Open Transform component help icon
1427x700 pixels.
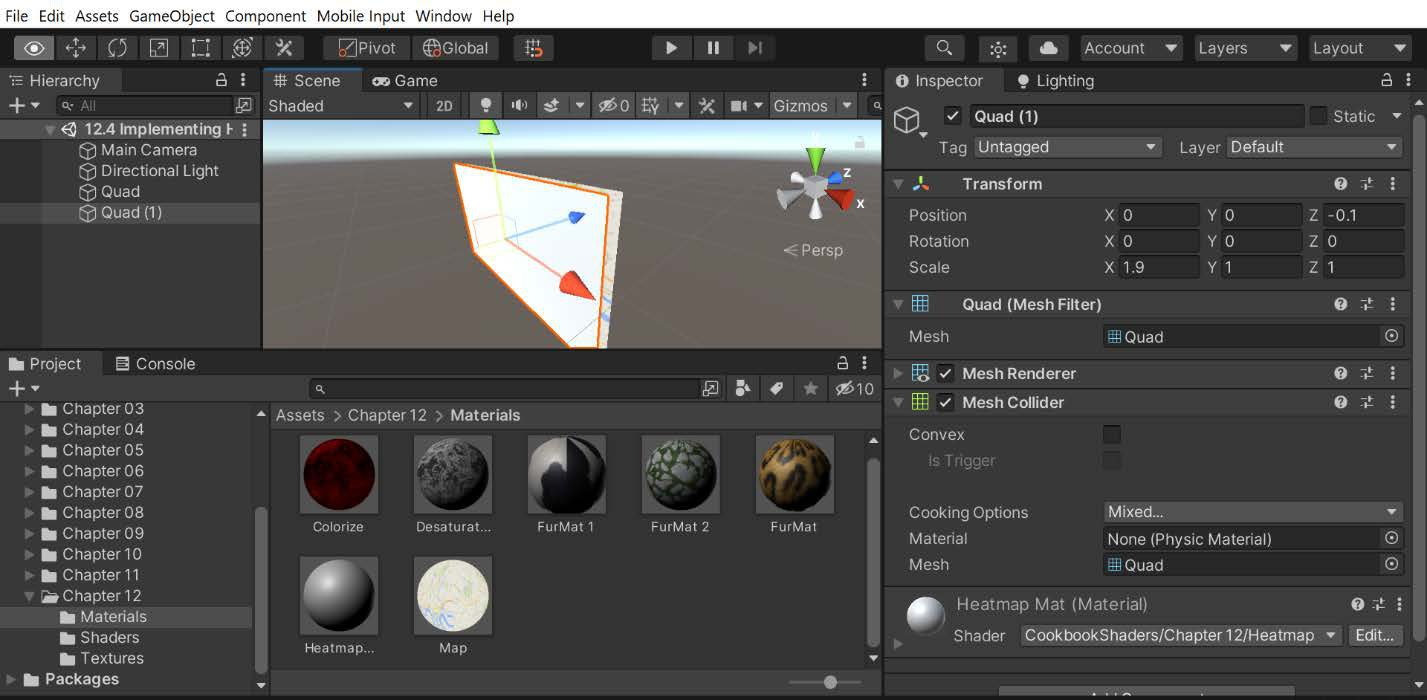click(x=1340, y=184)
